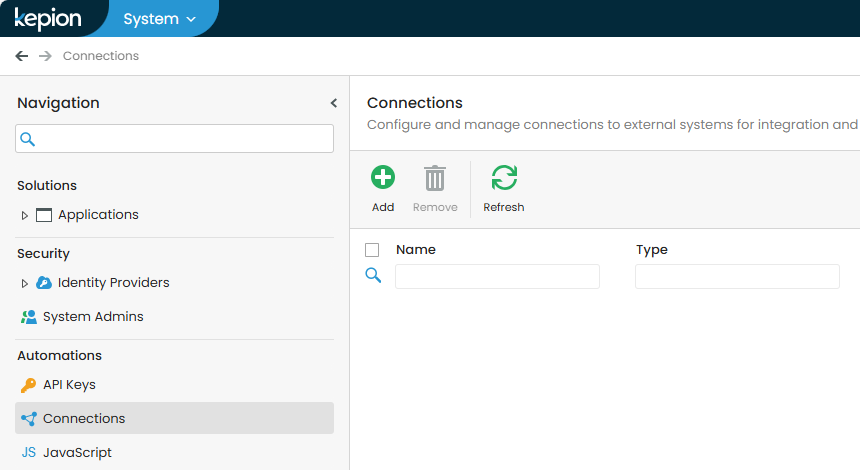The width and height of the screenshot is (860, 470).
Task: Open System Admins in the navigation
Action: point(92,317)
